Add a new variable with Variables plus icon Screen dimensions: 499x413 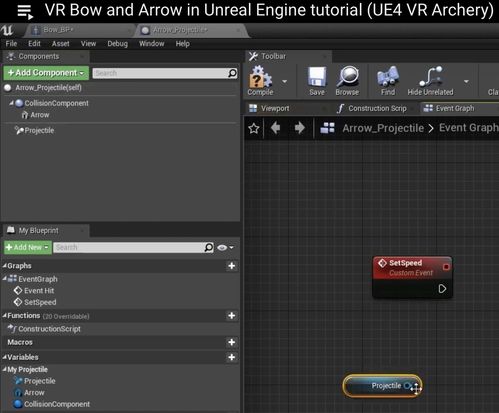[232, 357]
